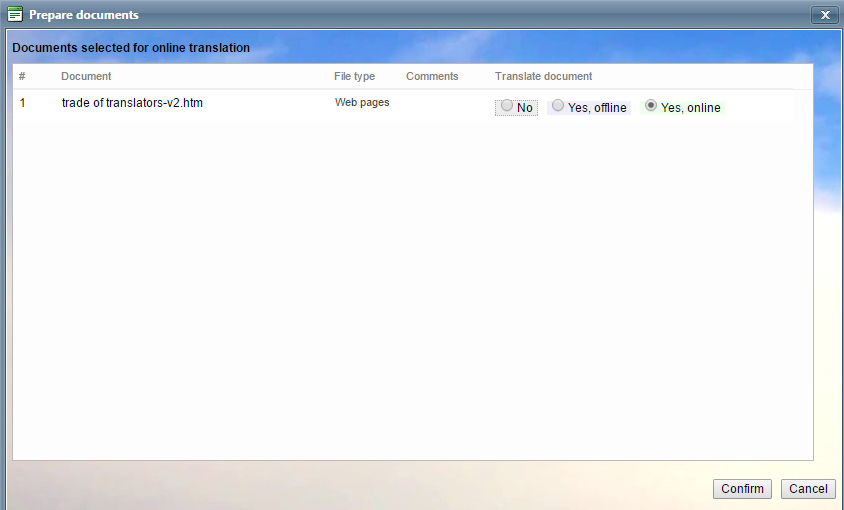This screenshot has height=510, width=844.
Task: Click the Documents selected for online translation heading
Action: 131,47
